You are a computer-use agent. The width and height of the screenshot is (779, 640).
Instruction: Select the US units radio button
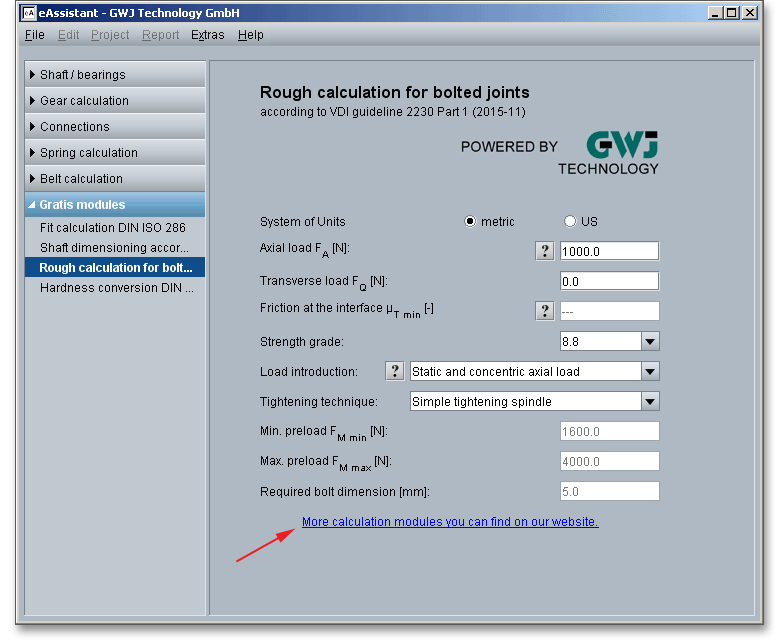[x=570, y=222]
